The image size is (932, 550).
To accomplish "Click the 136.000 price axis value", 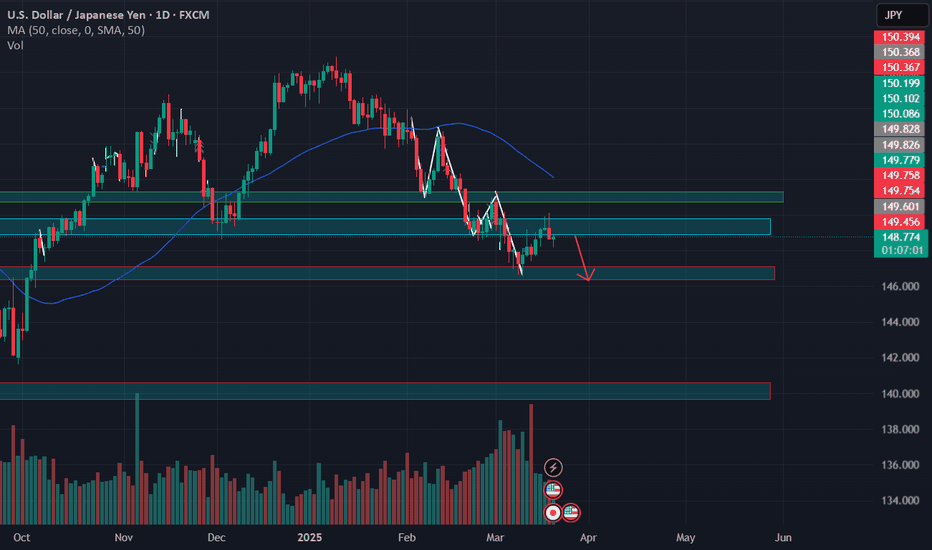I will click(900, 465).
